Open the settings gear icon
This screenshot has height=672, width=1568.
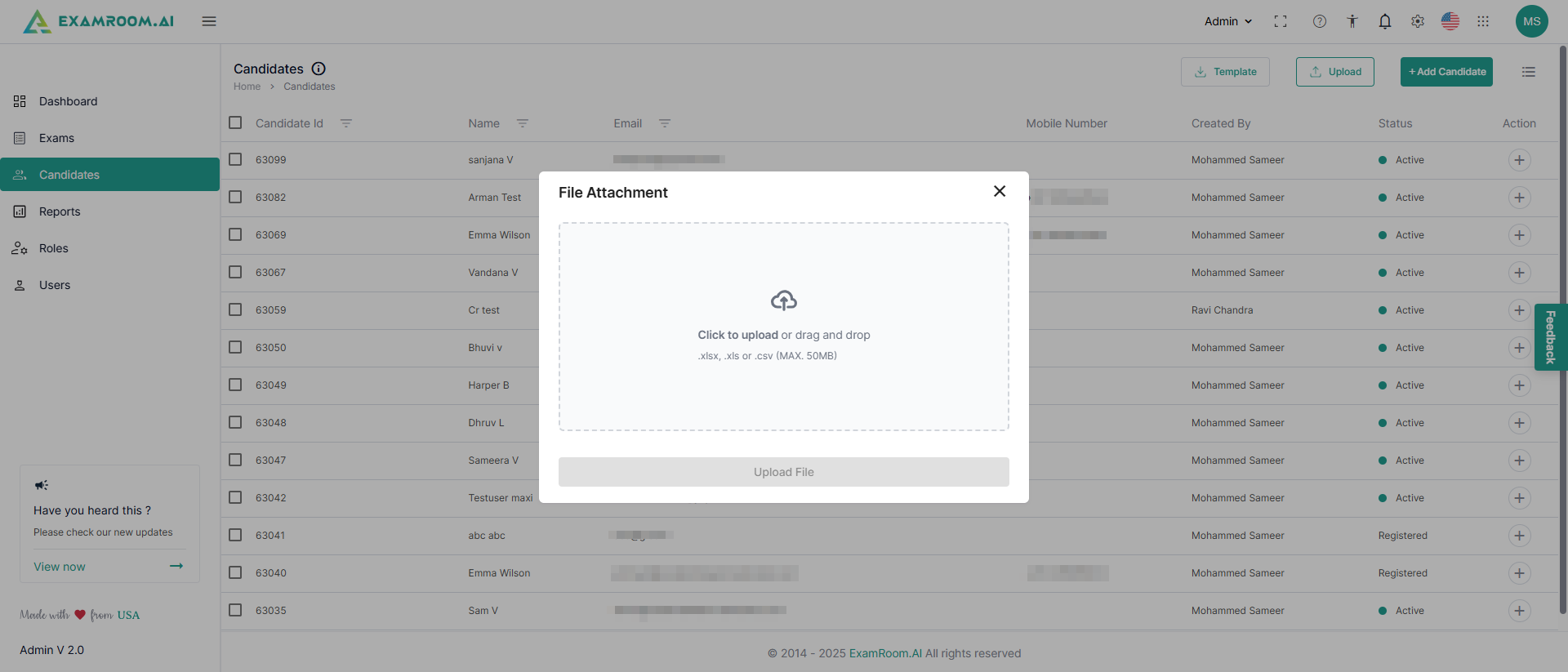tap(1418, 22)
